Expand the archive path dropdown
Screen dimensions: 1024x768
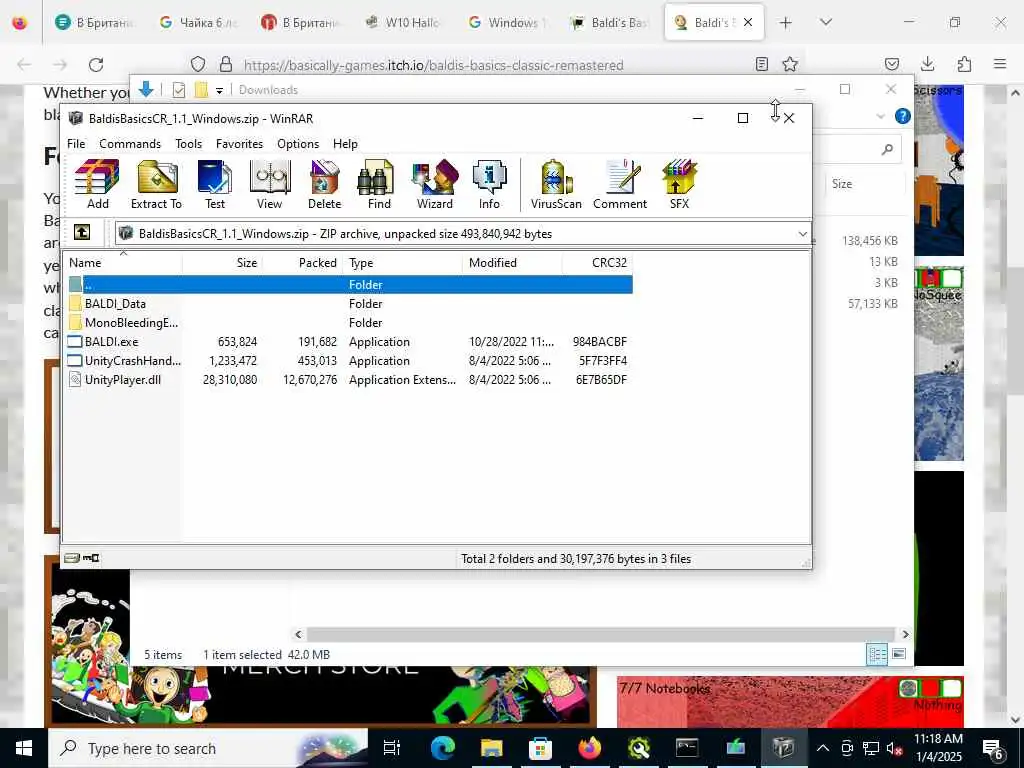pyautogui.click(x=803, y=234)
